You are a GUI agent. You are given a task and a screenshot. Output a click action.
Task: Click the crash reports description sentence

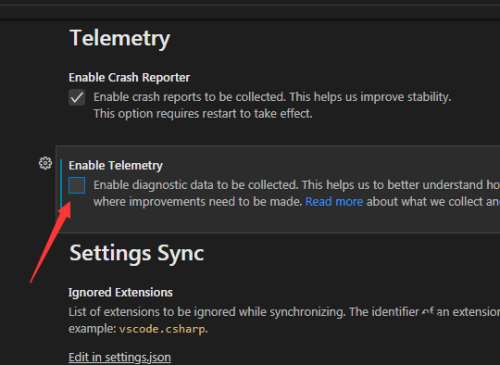(272, 97)
